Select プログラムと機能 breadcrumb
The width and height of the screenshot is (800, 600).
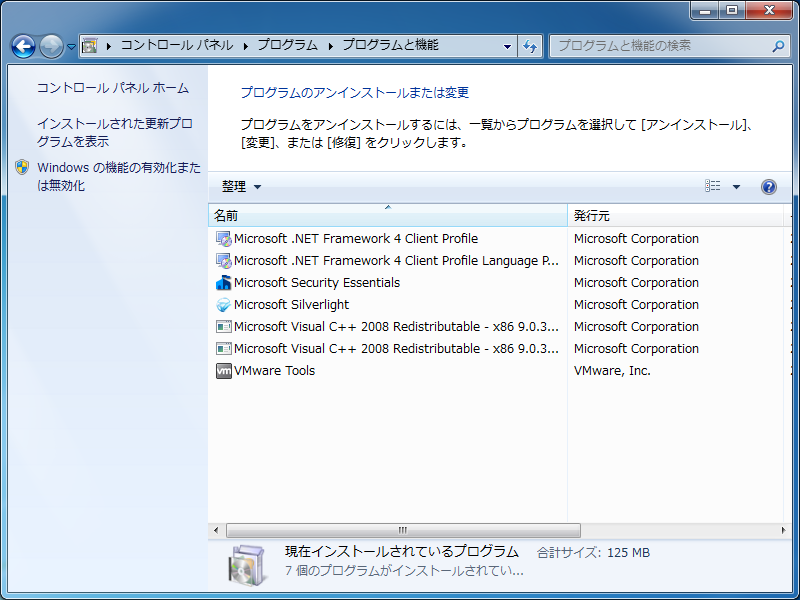click(390, 45)
